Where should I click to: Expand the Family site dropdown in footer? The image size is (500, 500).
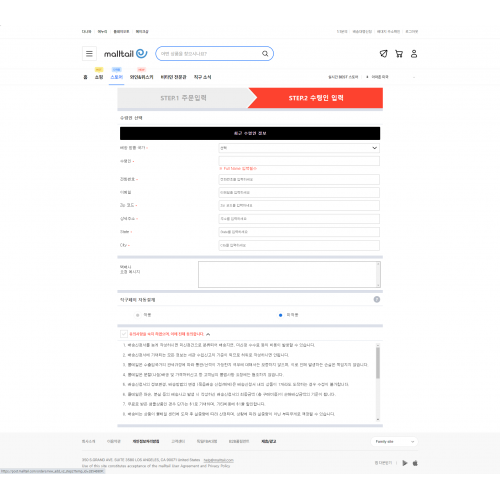pyautogui.click(x=394, y=442)
